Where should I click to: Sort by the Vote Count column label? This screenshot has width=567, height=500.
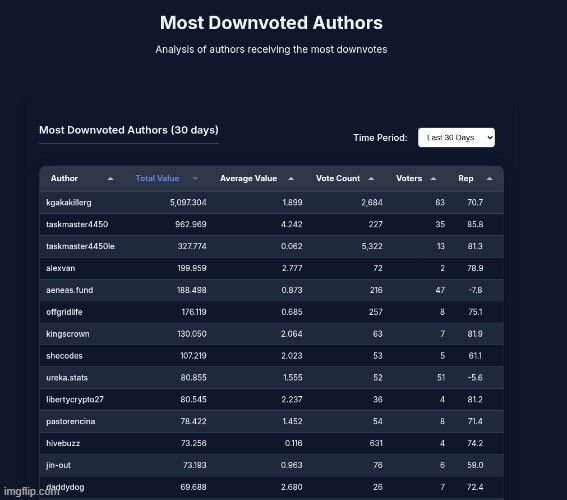coord(338,178)
